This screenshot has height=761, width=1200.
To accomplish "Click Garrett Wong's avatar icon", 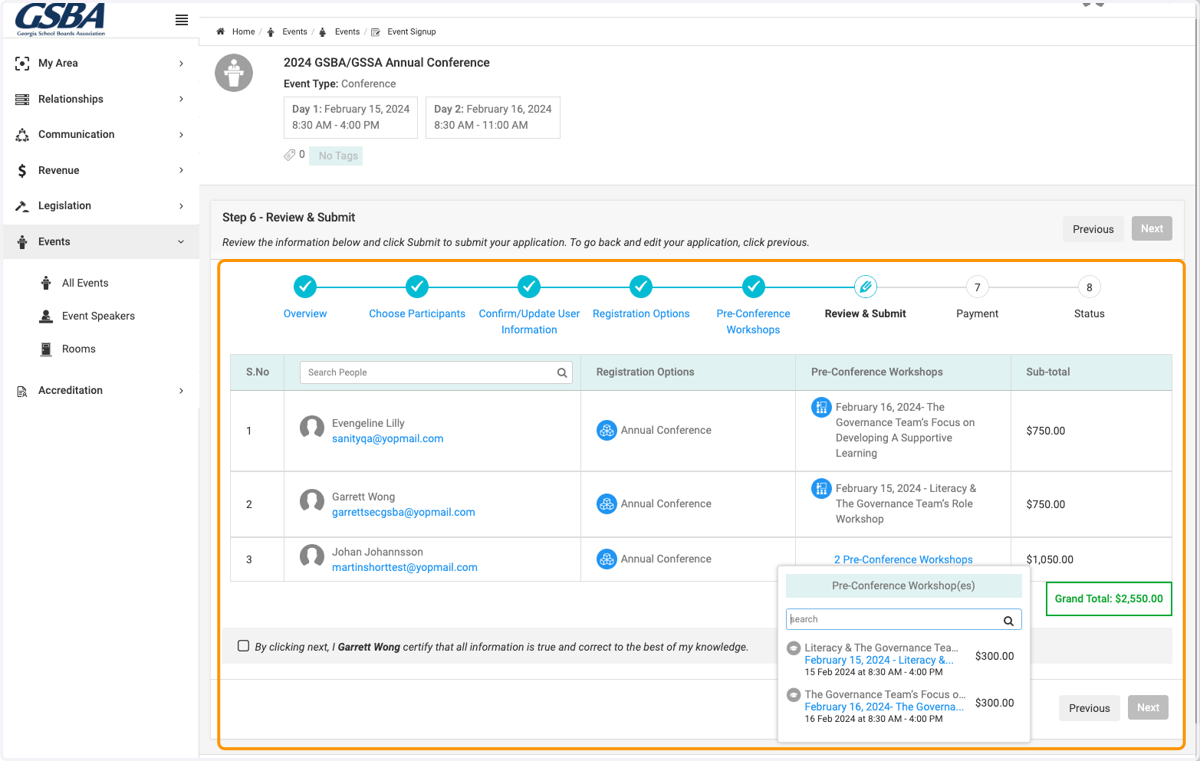I will (x=312, y=501).
